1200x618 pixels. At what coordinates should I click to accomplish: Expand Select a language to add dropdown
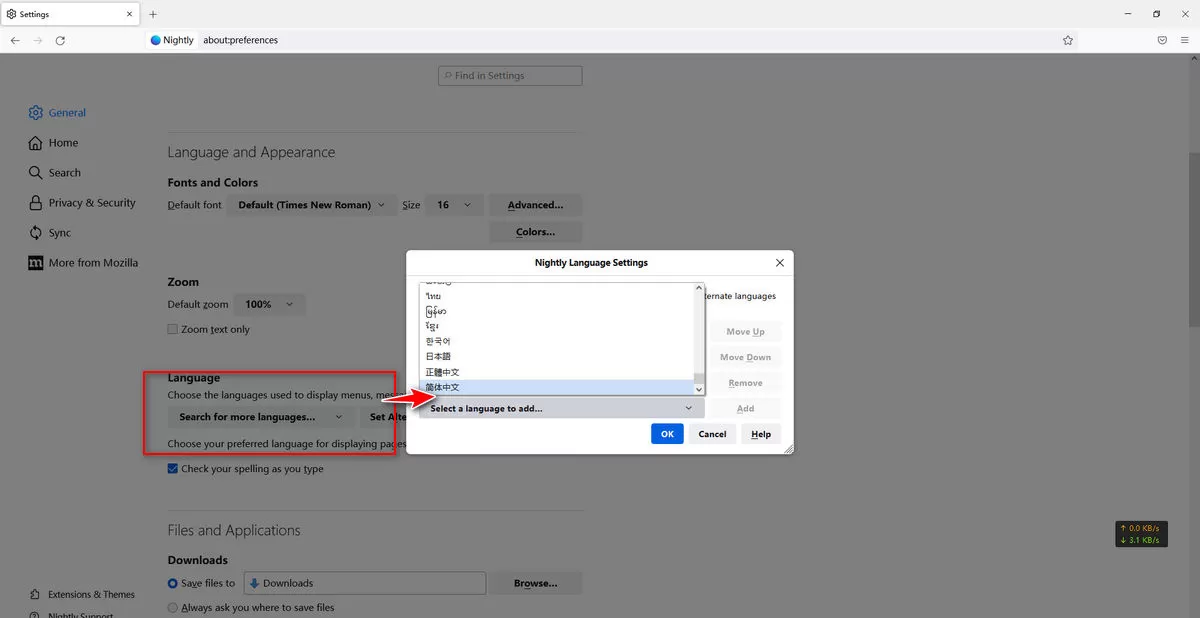point(561,408)
